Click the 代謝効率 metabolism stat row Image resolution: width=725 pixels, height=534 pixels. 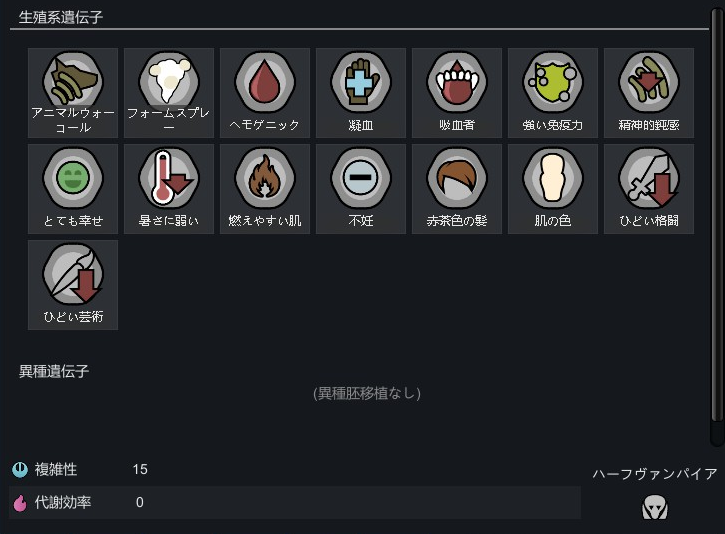[295, 502]
